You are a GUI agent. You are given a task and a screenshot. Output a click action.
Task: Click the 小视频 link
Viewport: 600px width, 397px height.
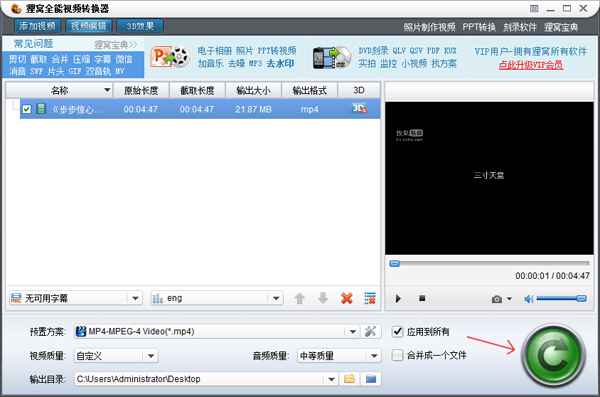pos(414,64)
